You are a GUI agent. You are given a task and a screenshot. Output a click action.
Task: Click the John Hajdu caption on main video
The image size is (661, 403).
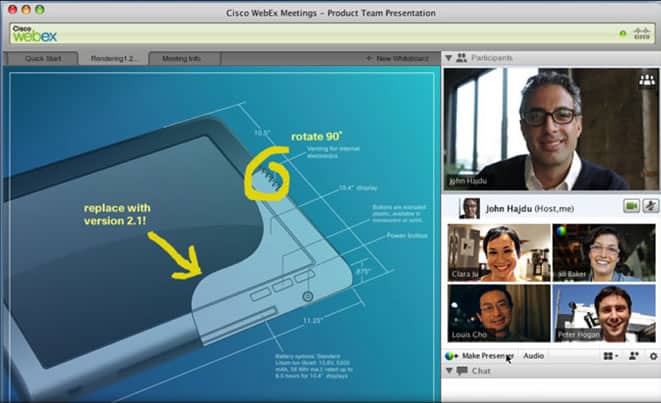coord(468,181)
